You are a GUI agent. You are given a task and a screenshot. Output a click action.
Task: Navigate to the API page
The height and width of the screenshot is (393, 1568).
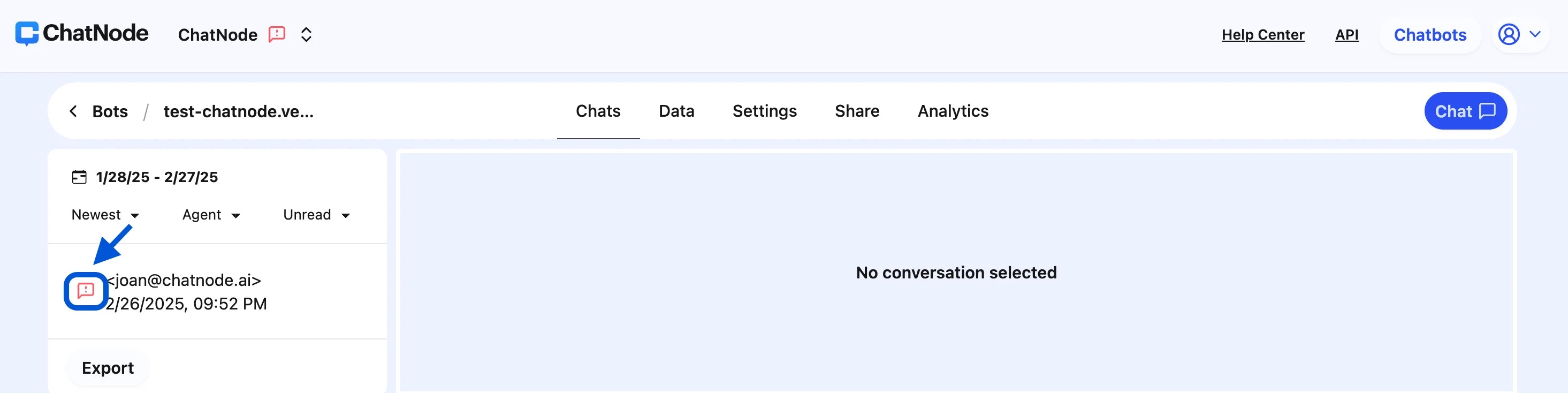[x=1347, y=35]
